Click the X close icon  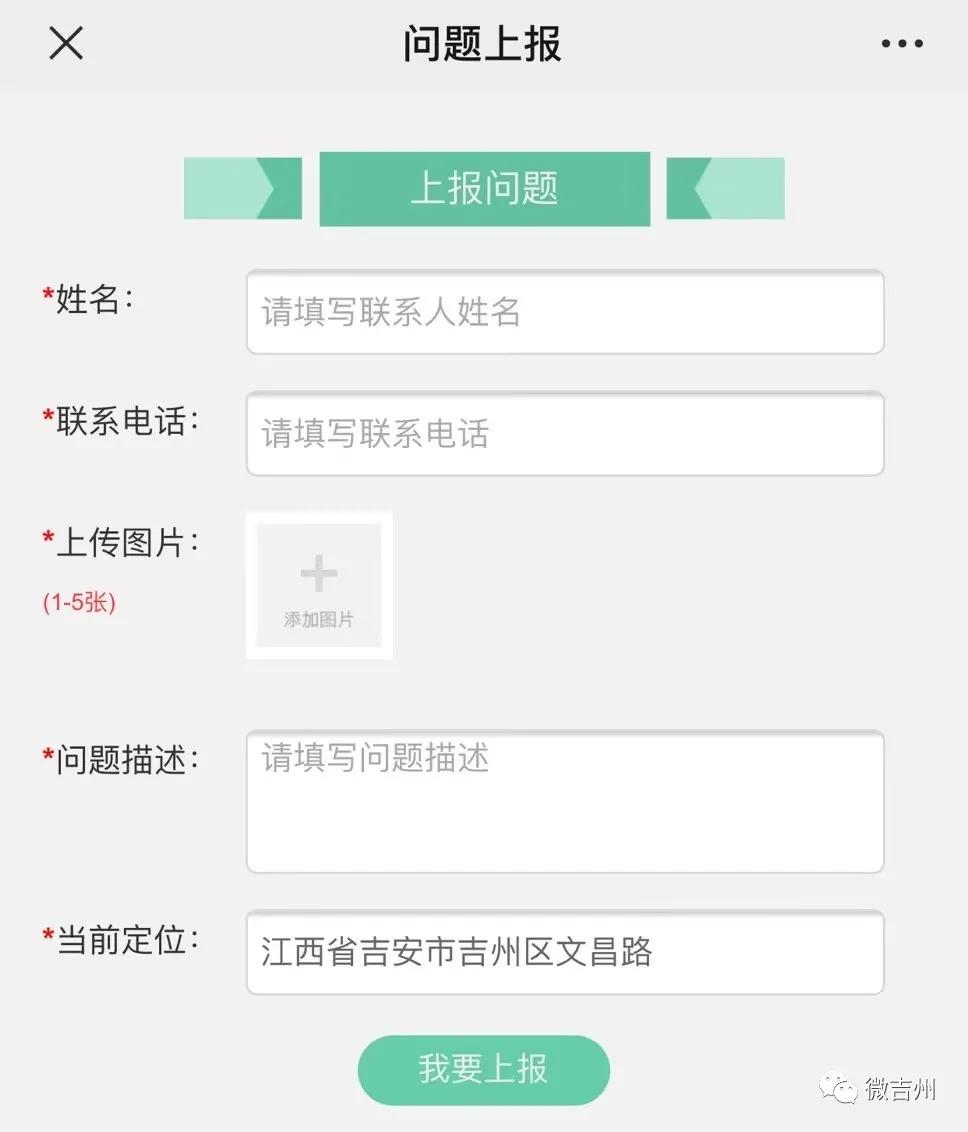[65, 43]
